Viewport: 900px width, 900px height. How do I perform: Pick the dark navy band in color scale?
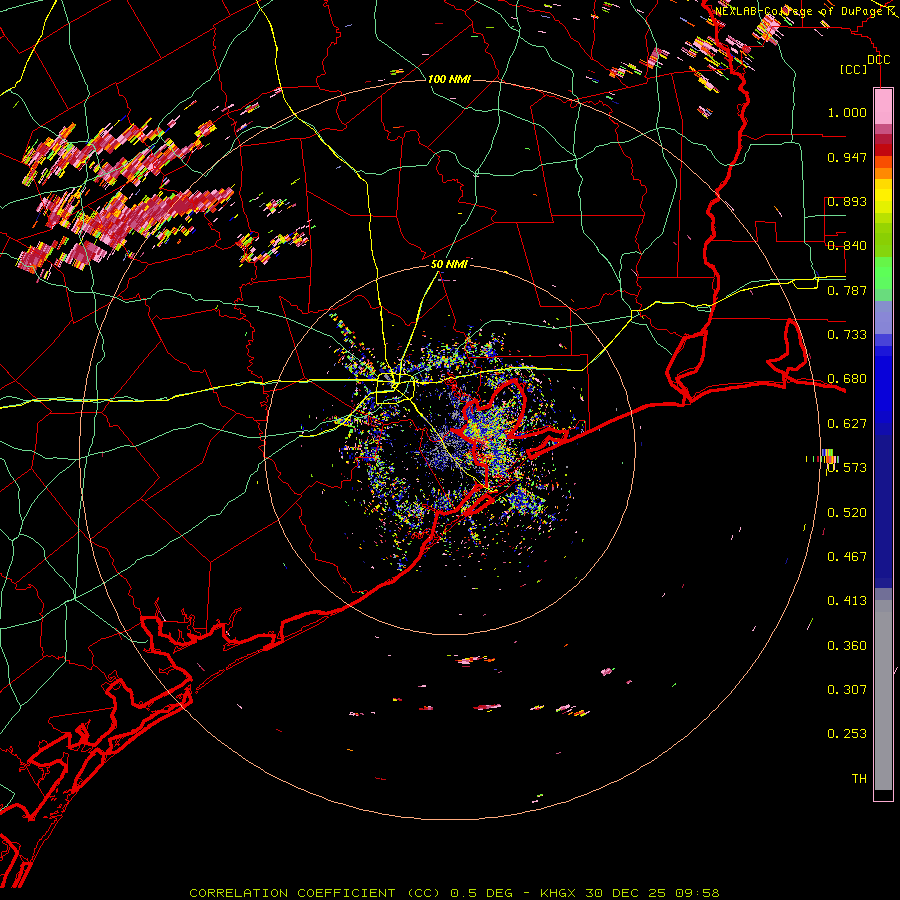click(x=883, y=511)
